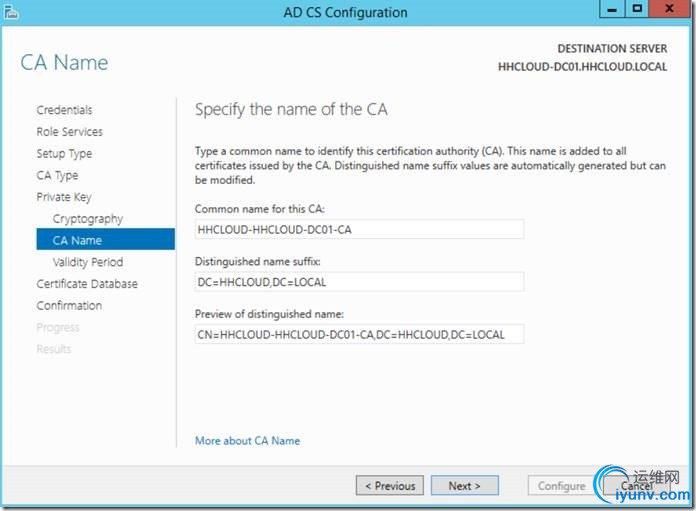Viewport: 696px width, 511px height.
Task: Close the AD CS Configuration window
Action: (x=669, y=9)
